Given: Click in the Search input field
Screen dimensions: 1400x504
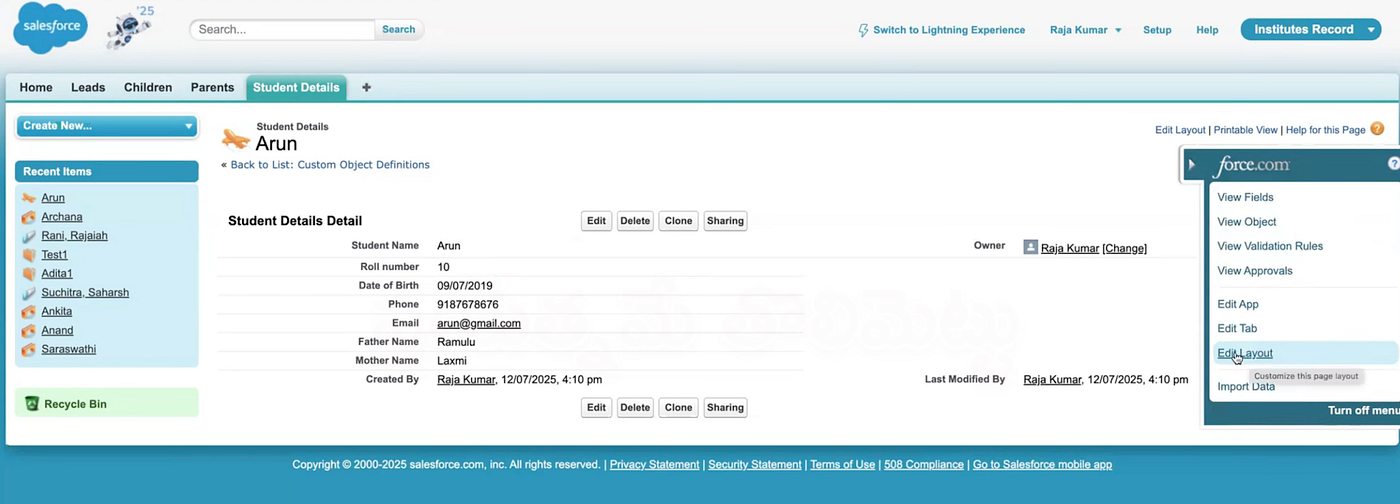Looking at the screenshot, I should [x=283, y=30].
